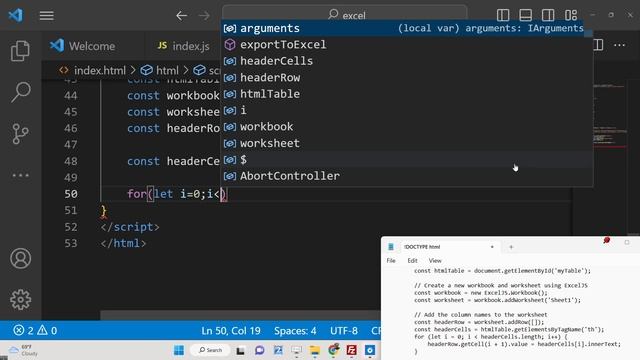
Task: Close the !DOCTYPE html Notepad tab
Action: tap(492, 247)
